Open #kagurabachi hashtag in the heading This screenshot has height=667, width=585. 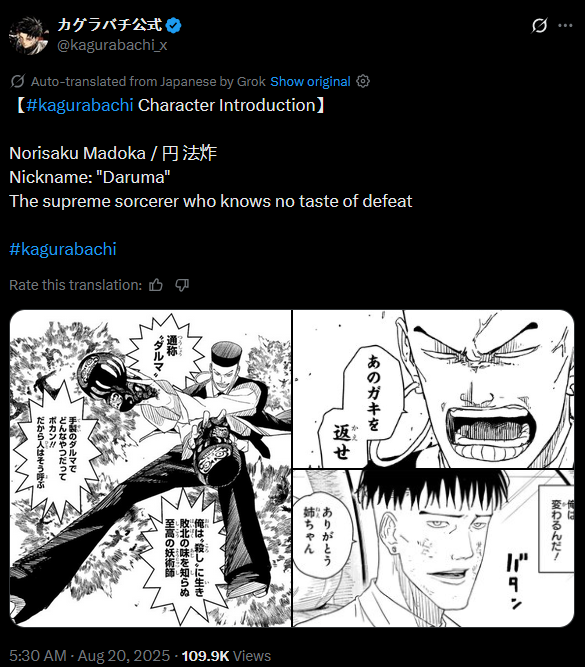80,105
